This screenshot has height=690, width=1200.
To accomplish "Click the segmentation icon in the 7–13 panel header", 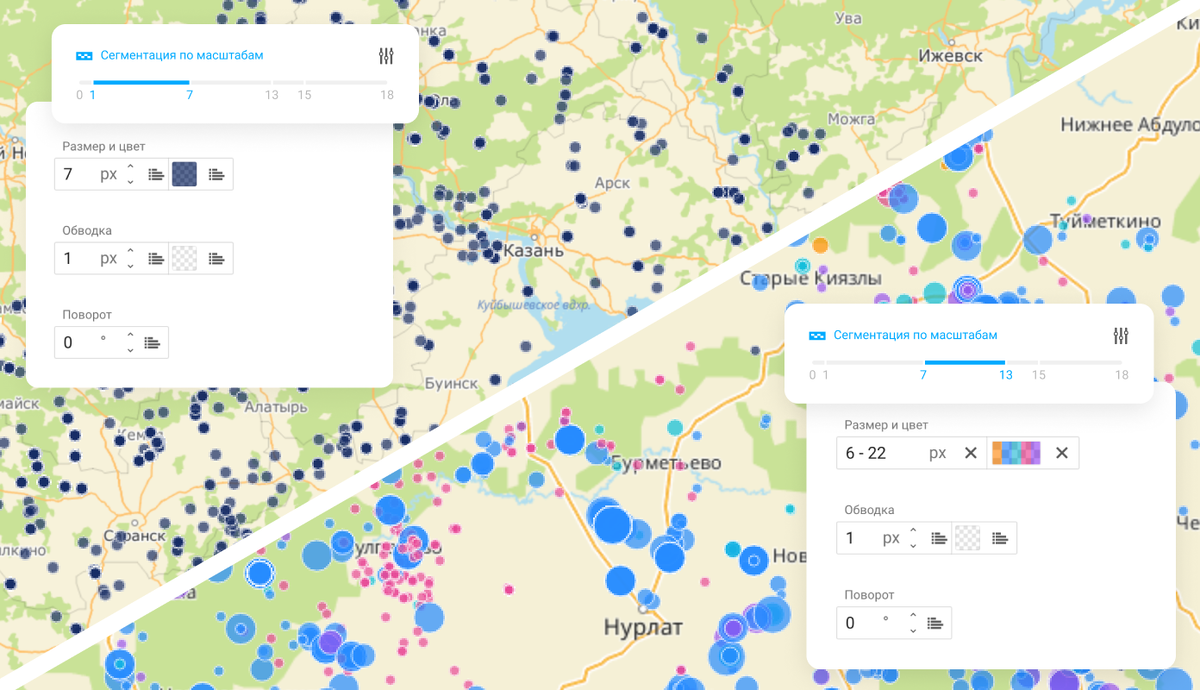I will (x=817, y=336).
